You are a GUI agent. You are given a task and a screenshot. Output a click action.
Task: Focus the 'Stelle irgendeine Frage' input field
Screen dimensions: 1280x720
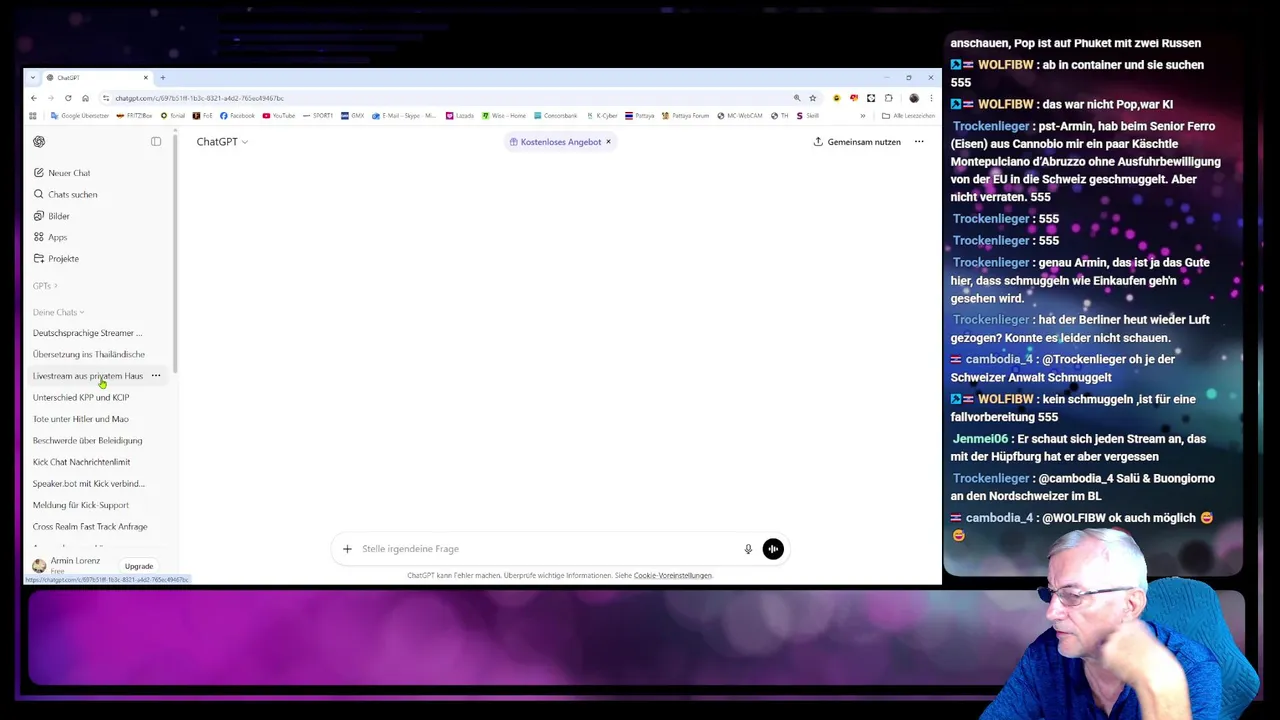pos(548,549)
